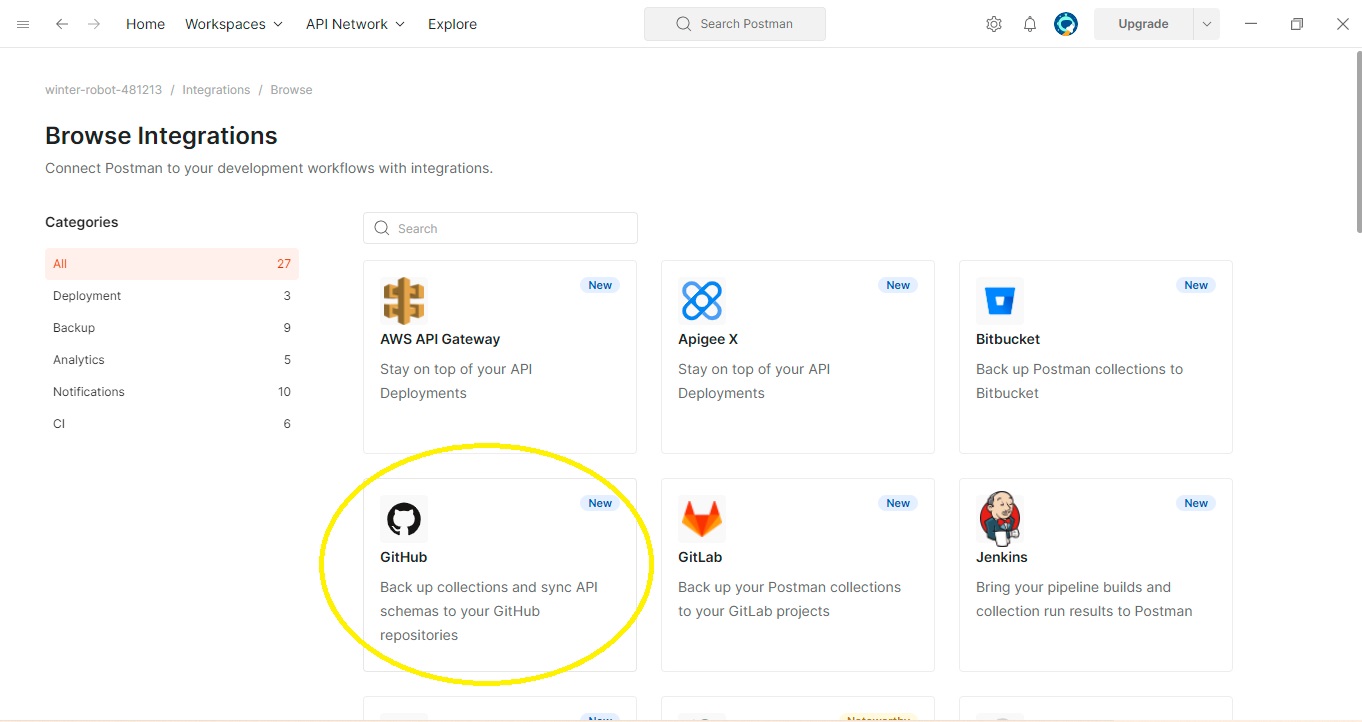Click the Jenkins butler logo
1362x722 pixels.
999,519
